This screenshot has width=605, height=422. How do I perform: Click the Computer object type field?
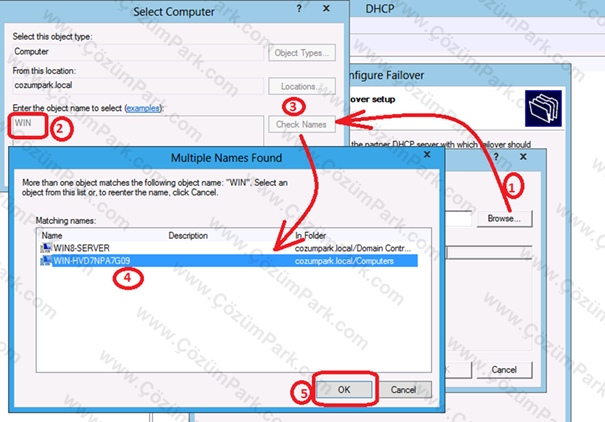pyautogui.click(x=138, y=52)
